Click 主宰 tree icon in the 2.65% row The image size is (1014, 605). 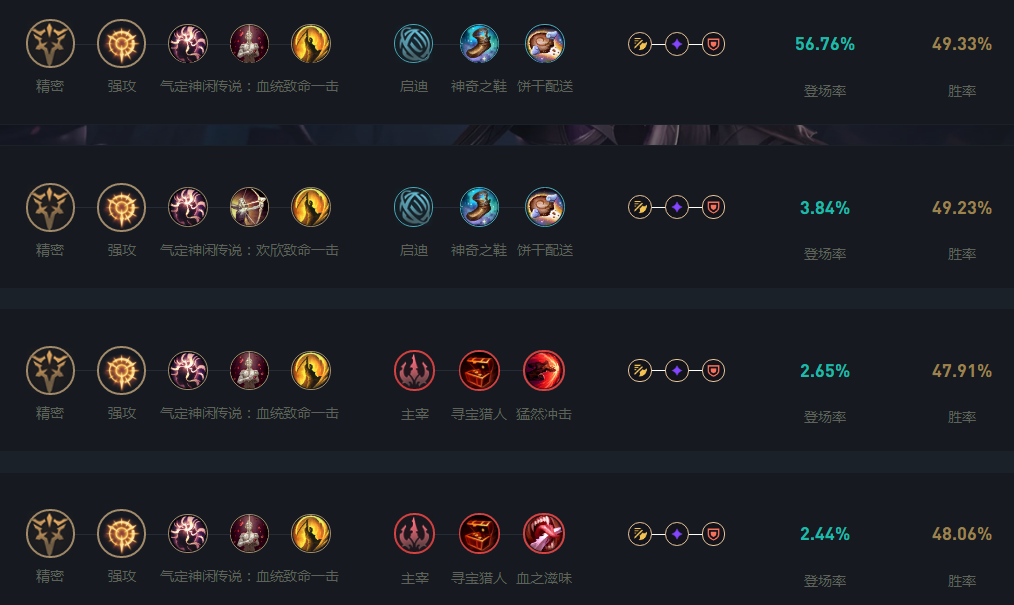click(x=414, y=371)
